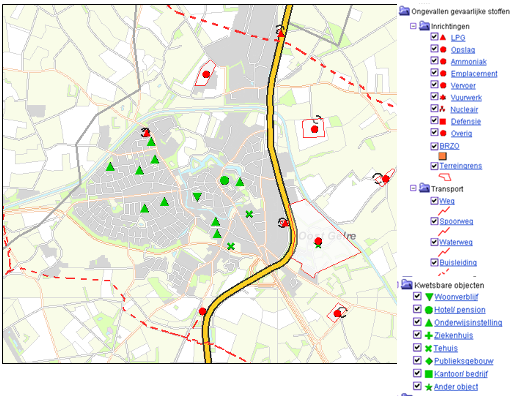Uncheck the LPG layer checkbox

(434, 37)
